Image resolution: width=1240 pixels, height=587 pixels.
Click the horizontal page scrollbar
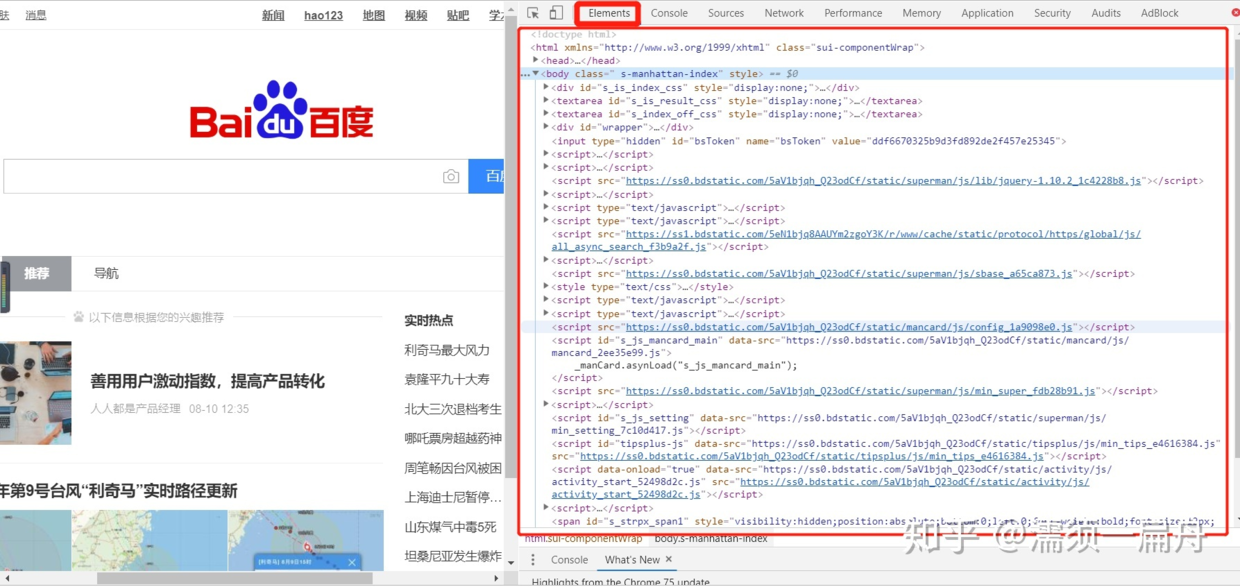(234, 578)
